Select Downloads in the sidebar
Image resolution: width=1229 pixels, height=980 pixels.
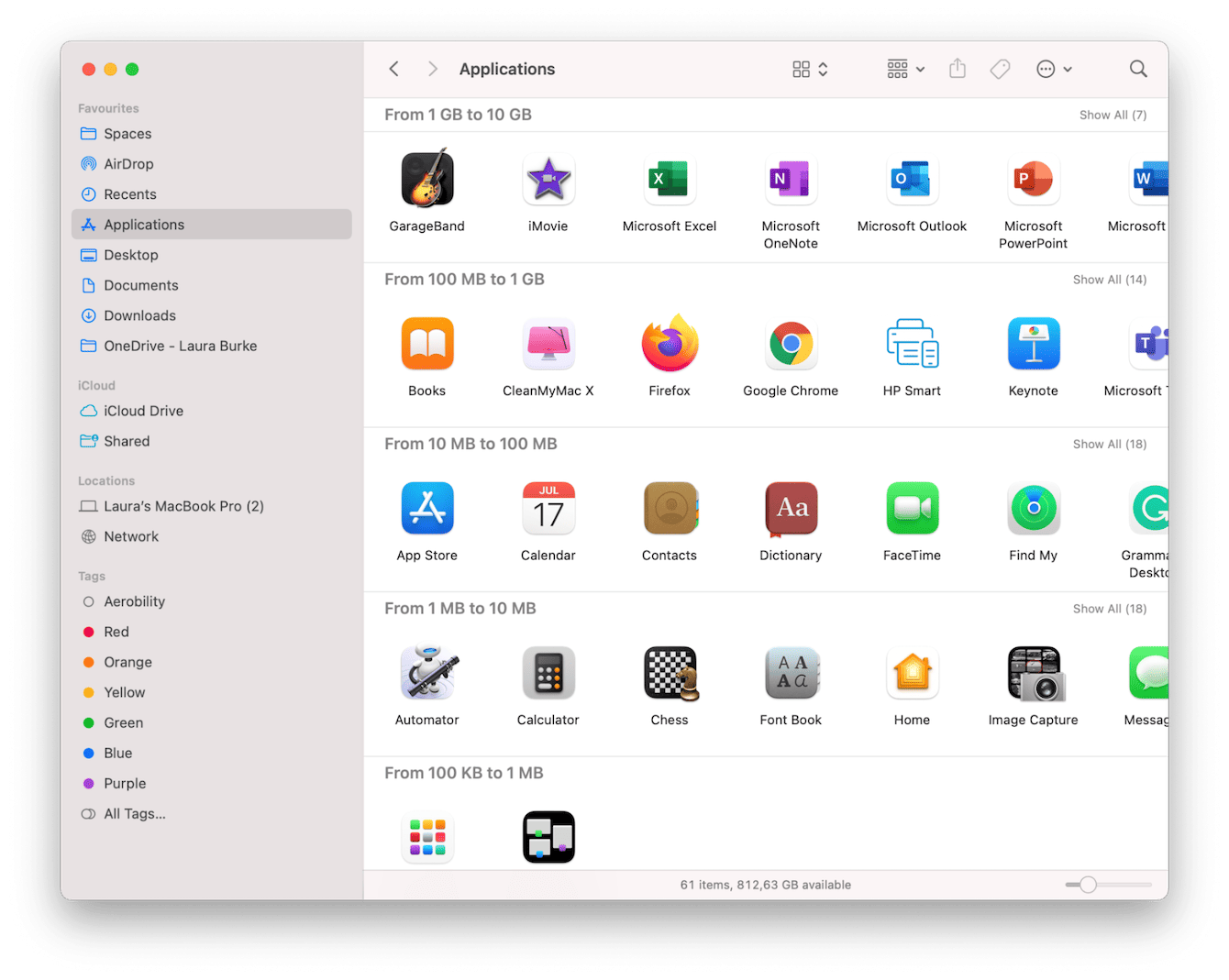[139, 315]
